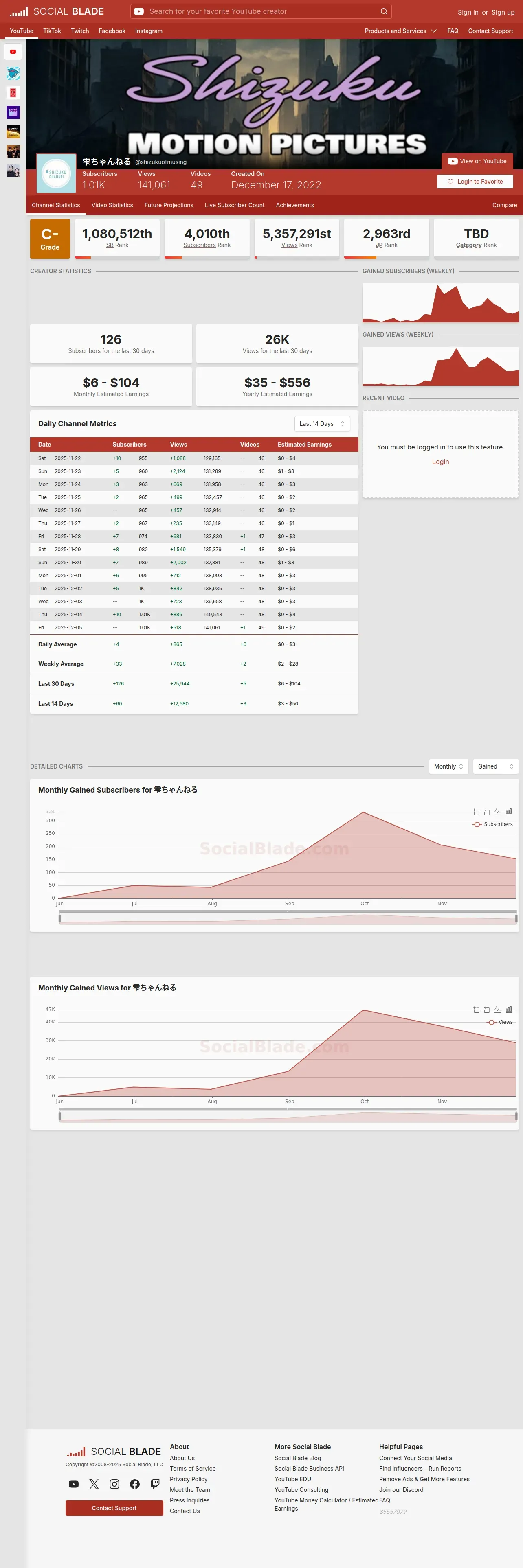Focus the YouTube creator search field

[262, 11]
